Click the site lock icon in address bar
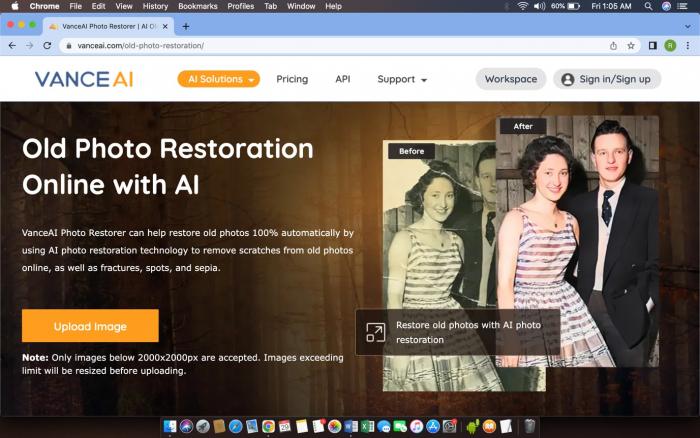 click(x=69, y=46)
